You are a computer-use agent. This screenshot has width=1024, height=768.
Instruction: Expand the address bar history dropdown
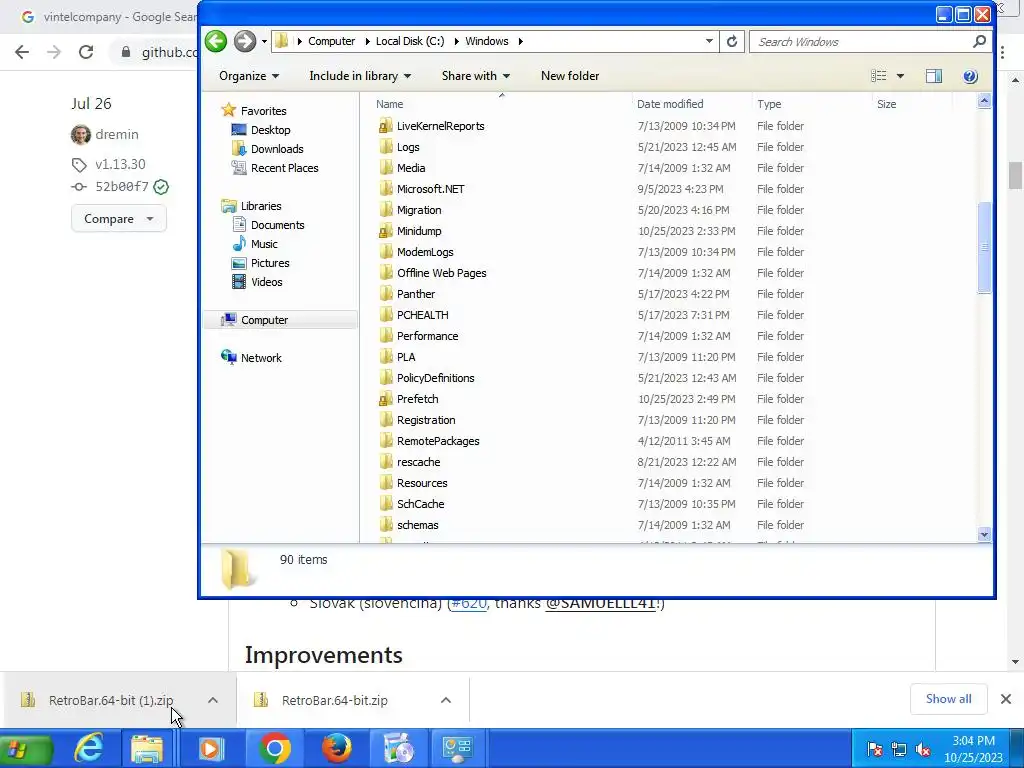click(709, 41)
